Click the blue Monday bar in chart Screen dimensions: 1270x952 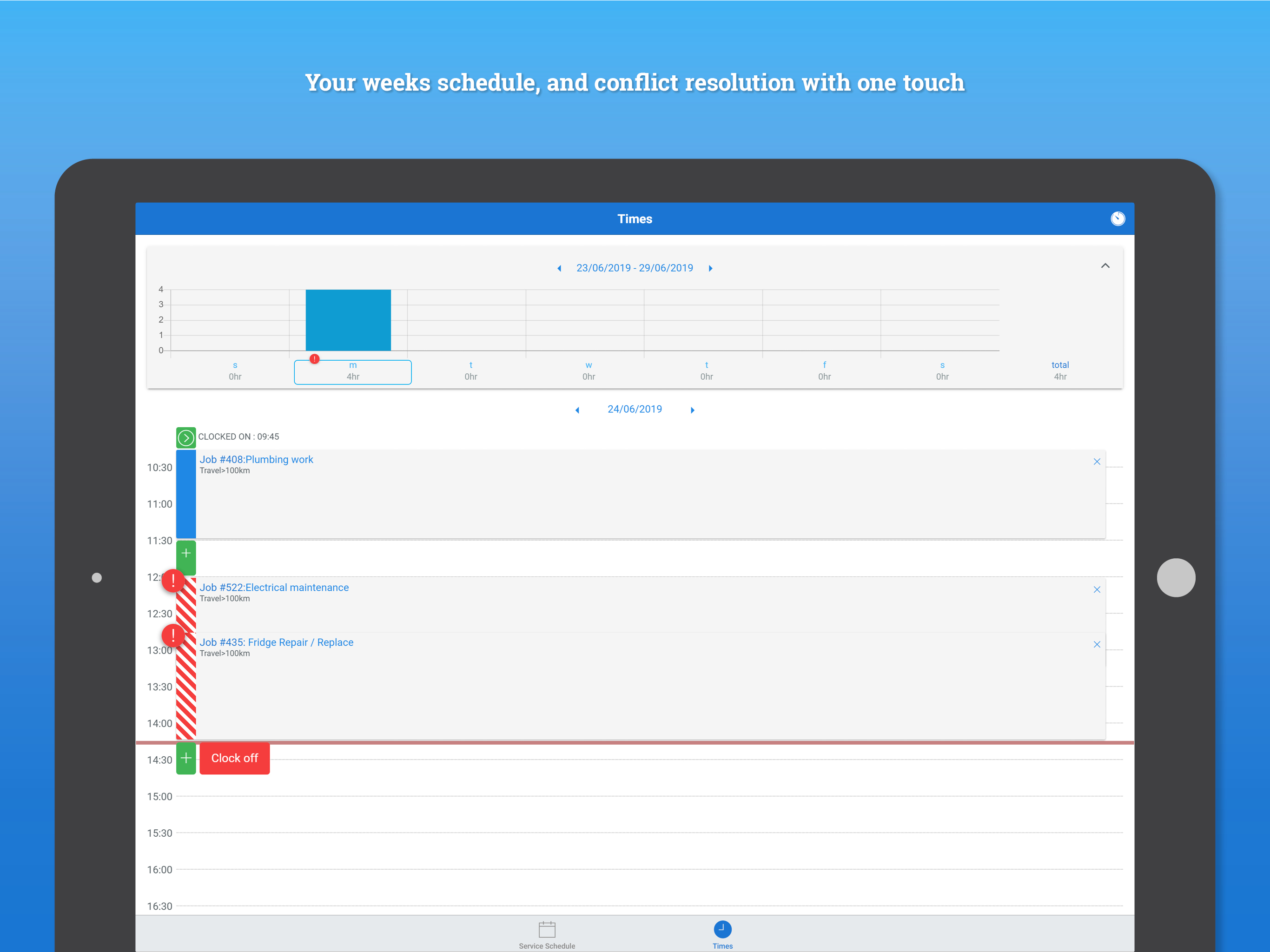(x=348, y=320)
